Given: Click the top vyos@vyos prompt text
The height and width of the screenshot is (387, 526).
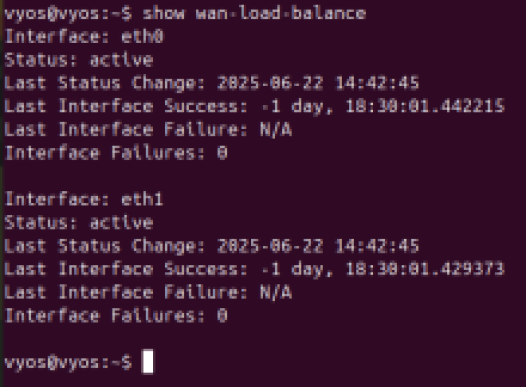Looking at the screenshot, I should (68, 14).
